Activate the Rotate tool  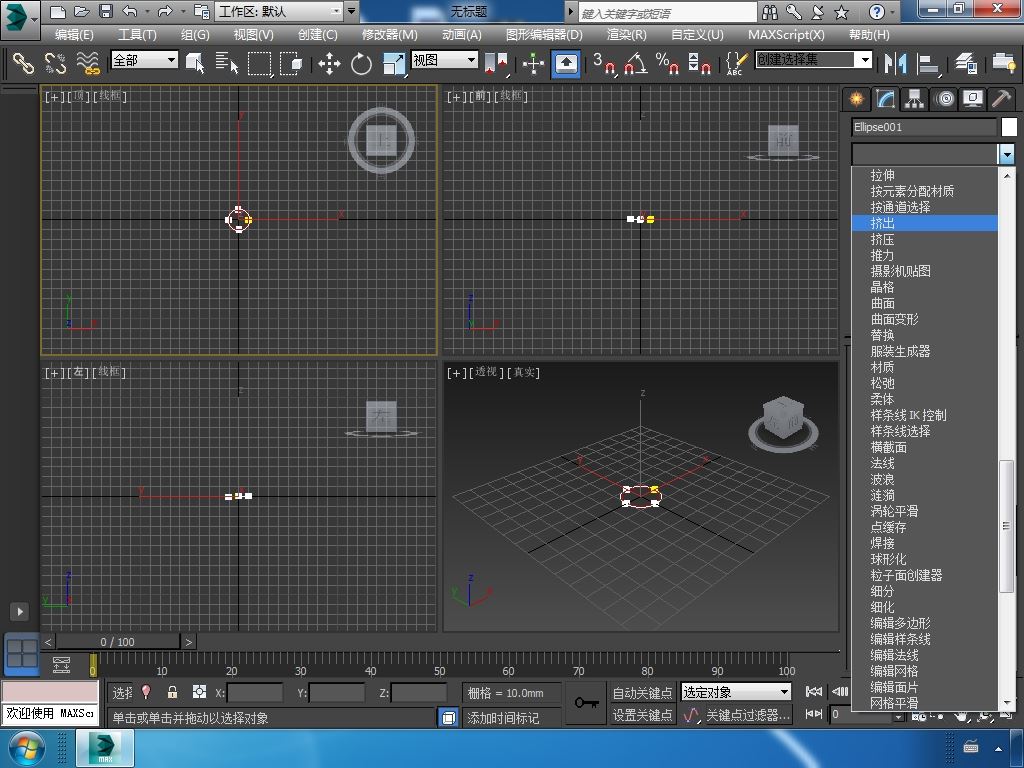click(x=361, y=64)
